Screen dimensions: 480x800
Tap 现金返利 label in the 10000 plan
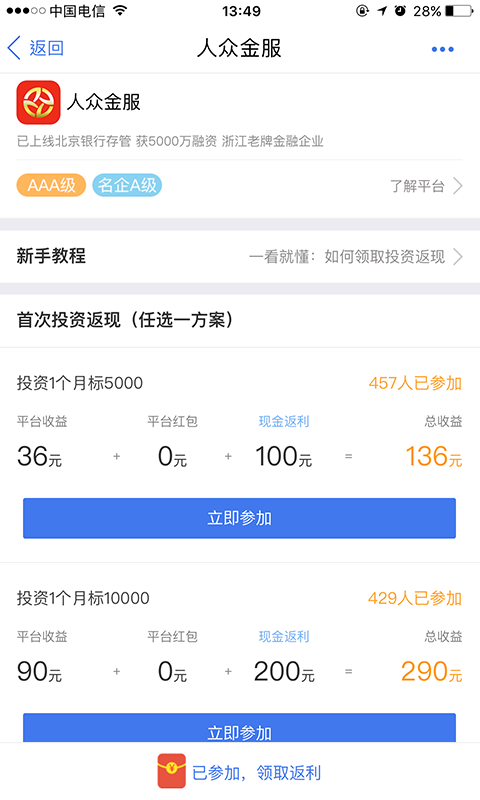coord(284,637)
